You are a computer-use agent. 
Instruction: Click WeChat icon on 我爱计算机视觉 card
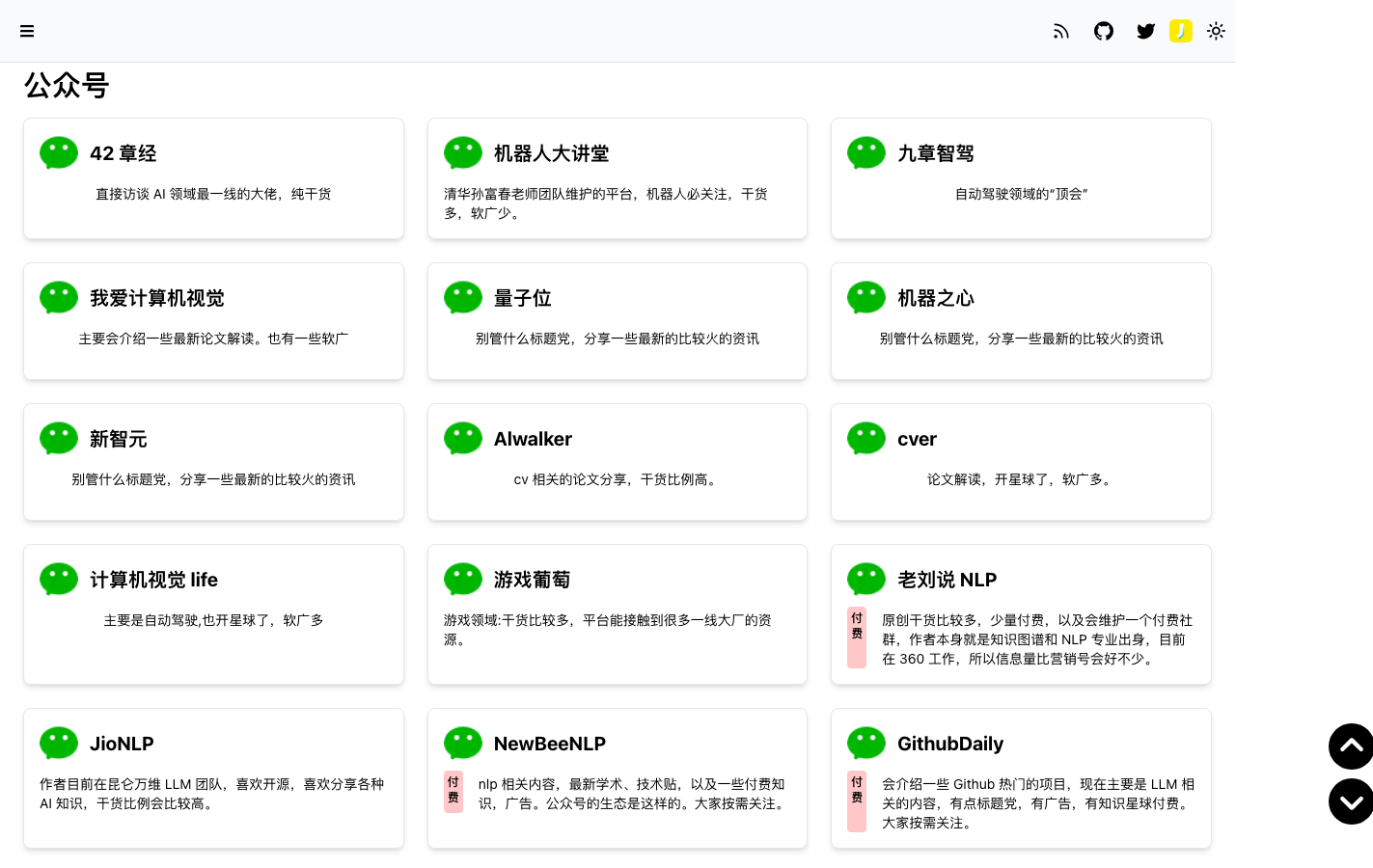[59, 298]
